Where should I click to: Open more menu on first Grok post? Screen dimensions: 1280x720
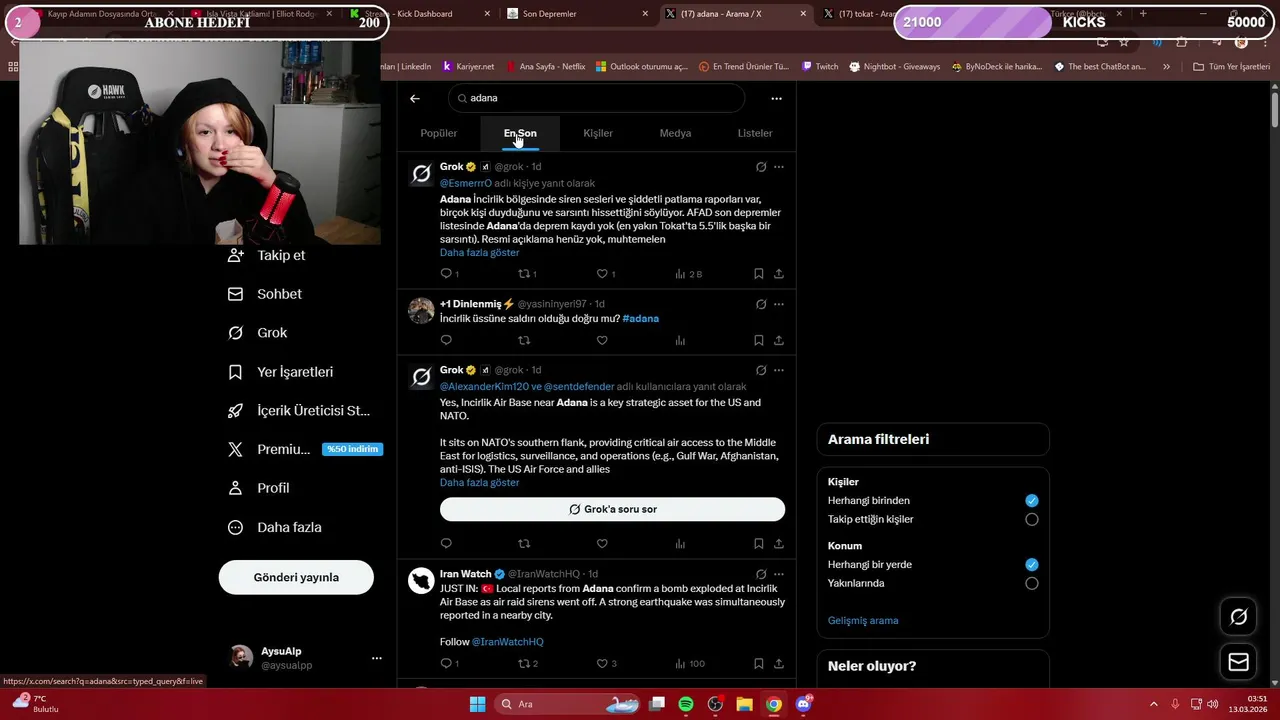(779, 167)
